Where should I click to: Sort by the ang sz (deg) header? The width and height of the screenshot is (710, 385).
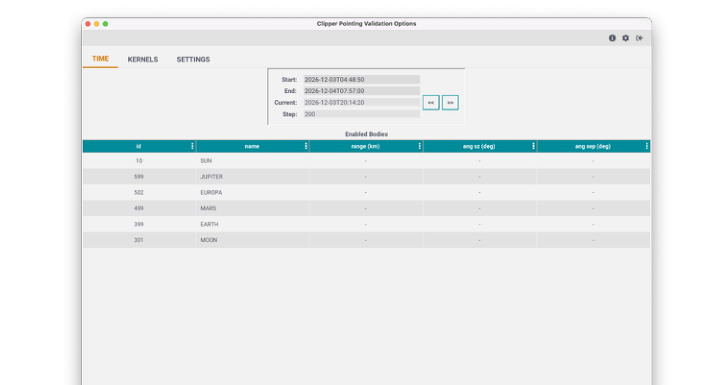pos(479,146)
